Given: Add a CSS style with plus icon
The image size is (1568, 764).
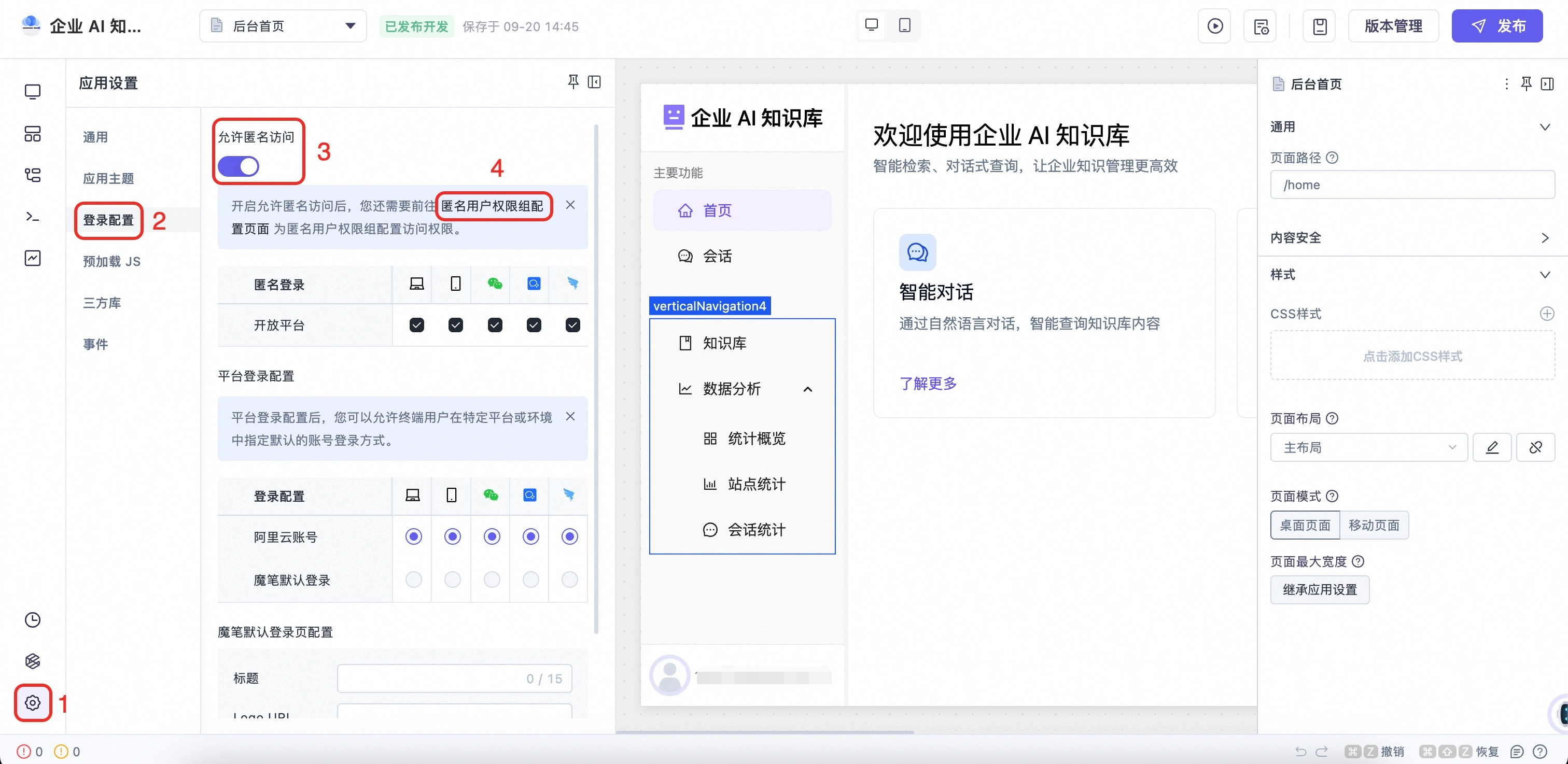Looking at the screenshot, I should click(1547, 314).
